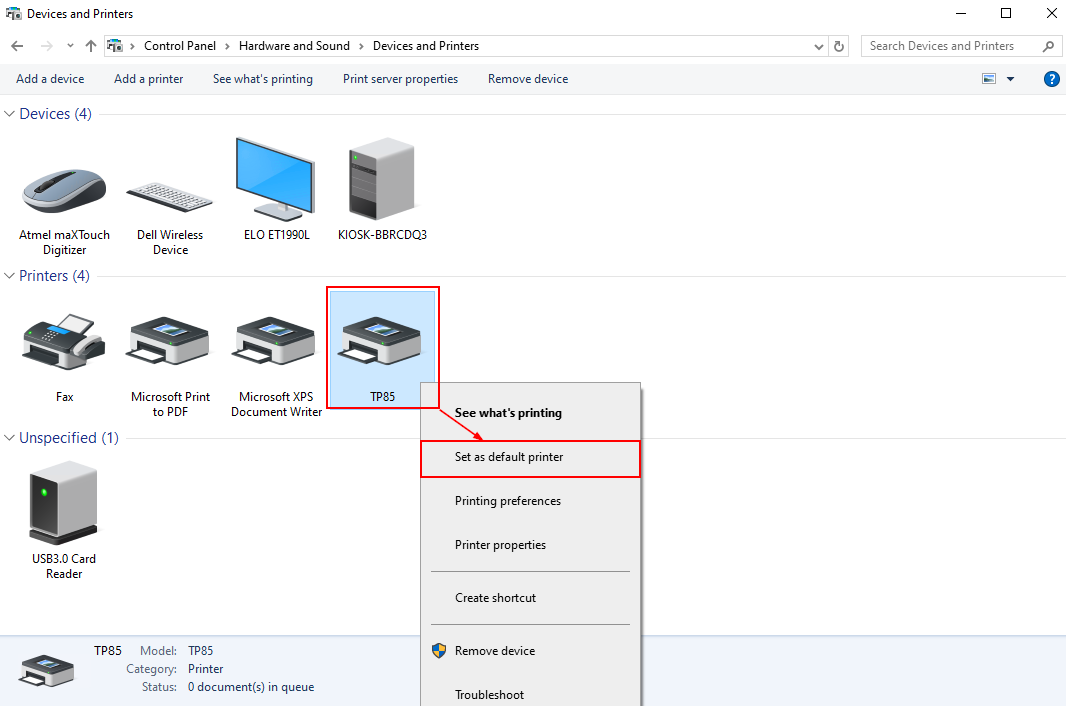Select the ELO ET1990L monitor icon

275,180
